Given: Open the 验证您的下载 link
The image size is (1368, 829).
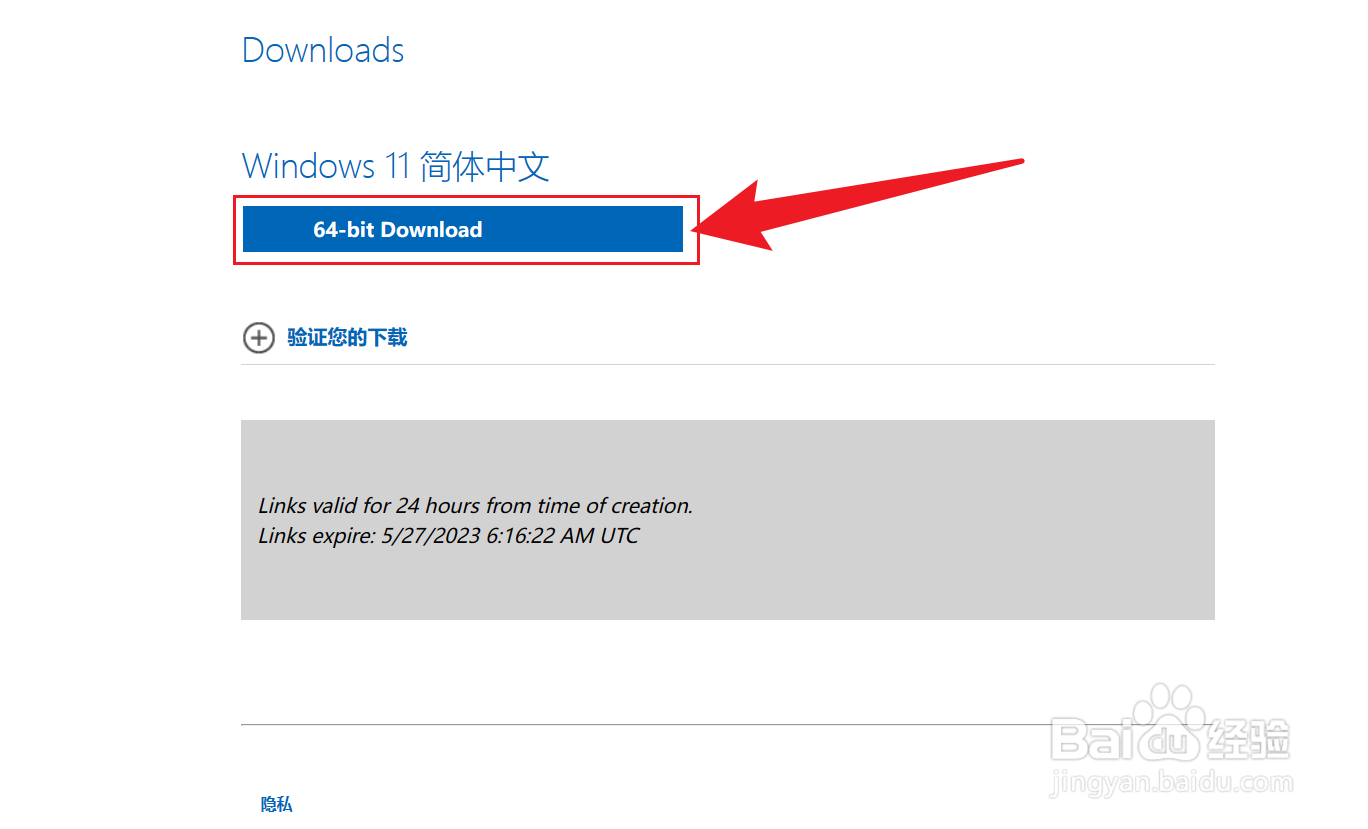Looking at the screenshot, I should (347, 337).
